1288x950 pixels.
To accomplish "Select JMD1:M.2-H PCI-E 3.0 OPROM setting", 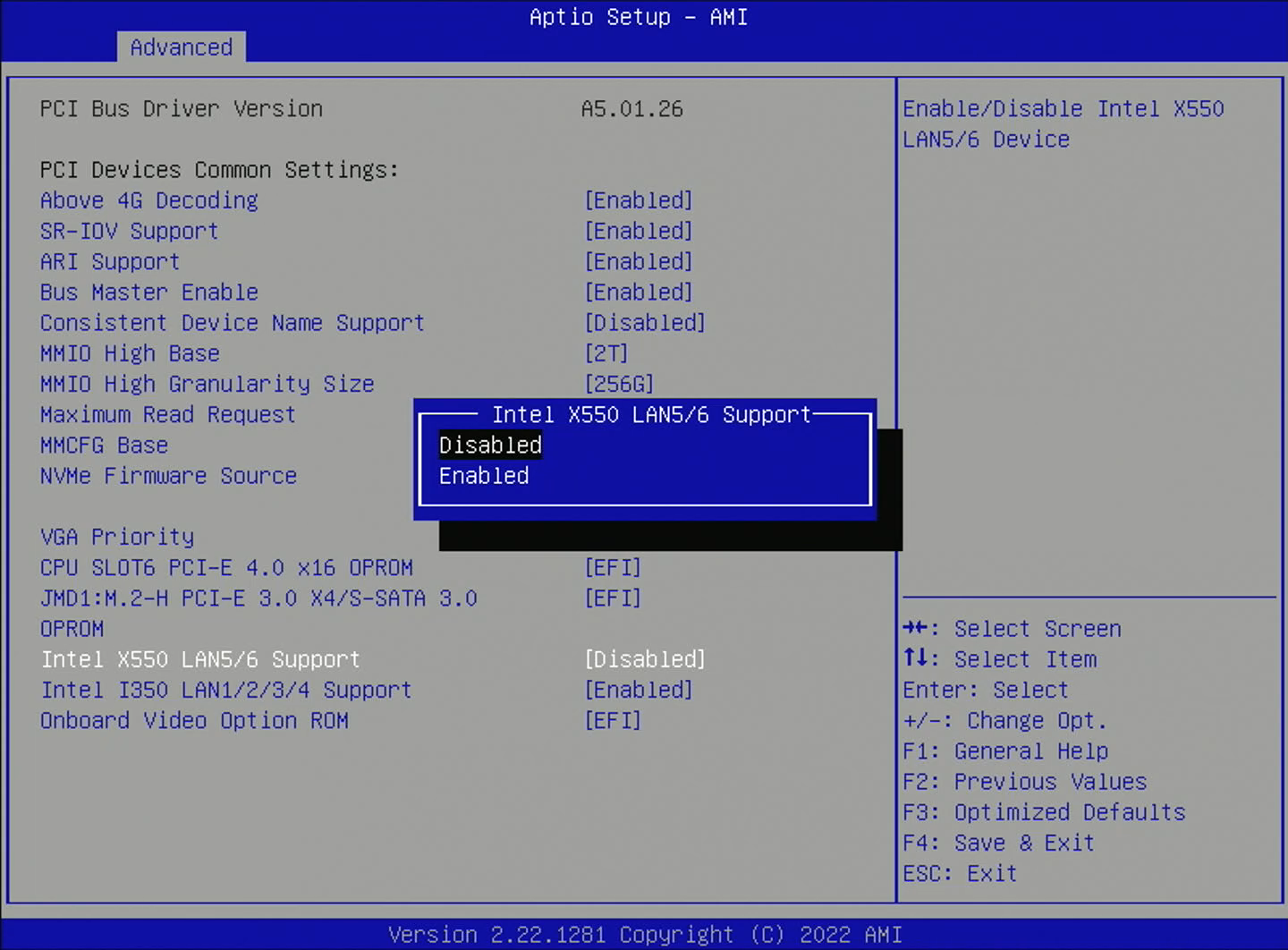I will click(258, 614).
